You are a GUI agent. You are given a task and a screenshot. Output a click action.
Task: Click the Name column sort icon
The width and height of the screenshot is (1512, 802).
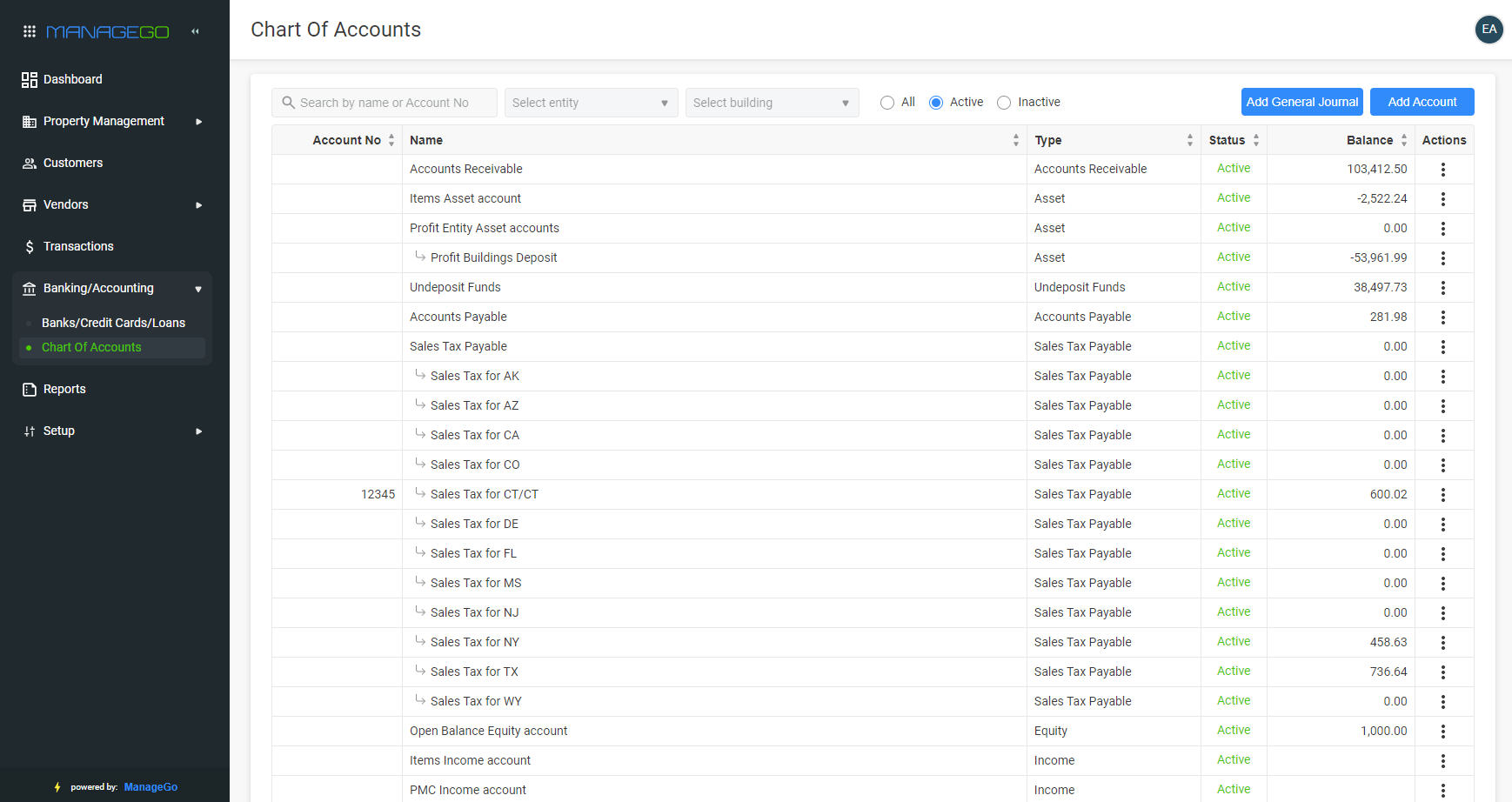(x=1015, y=140)
